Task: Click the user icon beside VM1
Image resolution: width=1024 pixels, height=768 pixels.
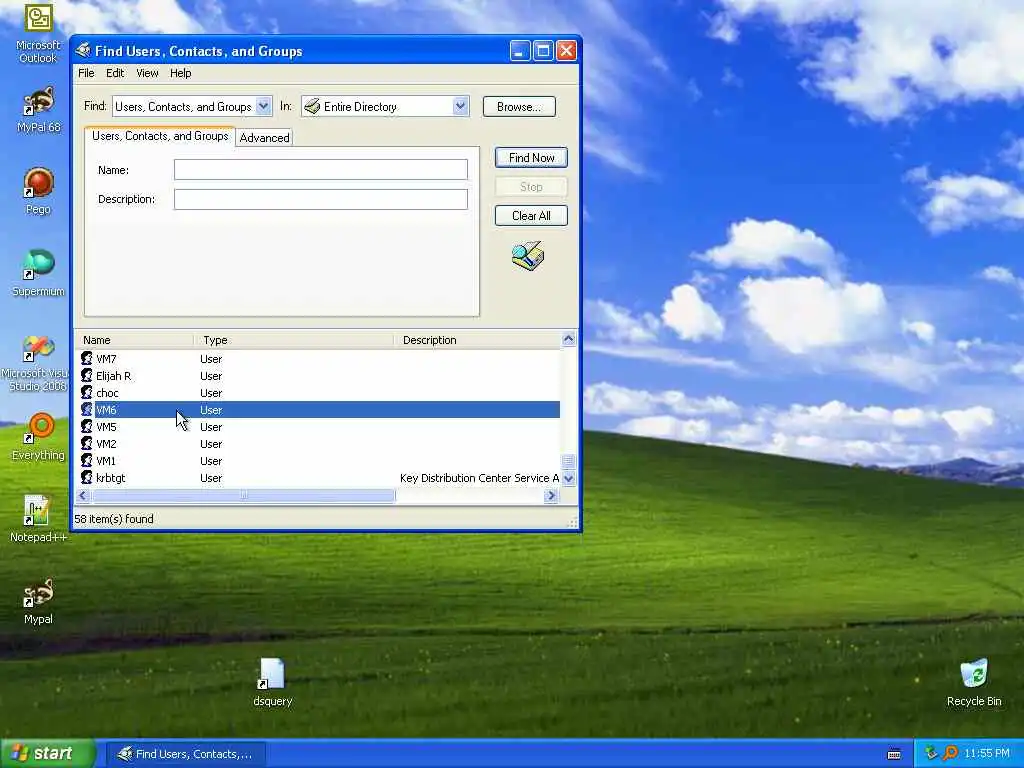Action: pos(86,460)
